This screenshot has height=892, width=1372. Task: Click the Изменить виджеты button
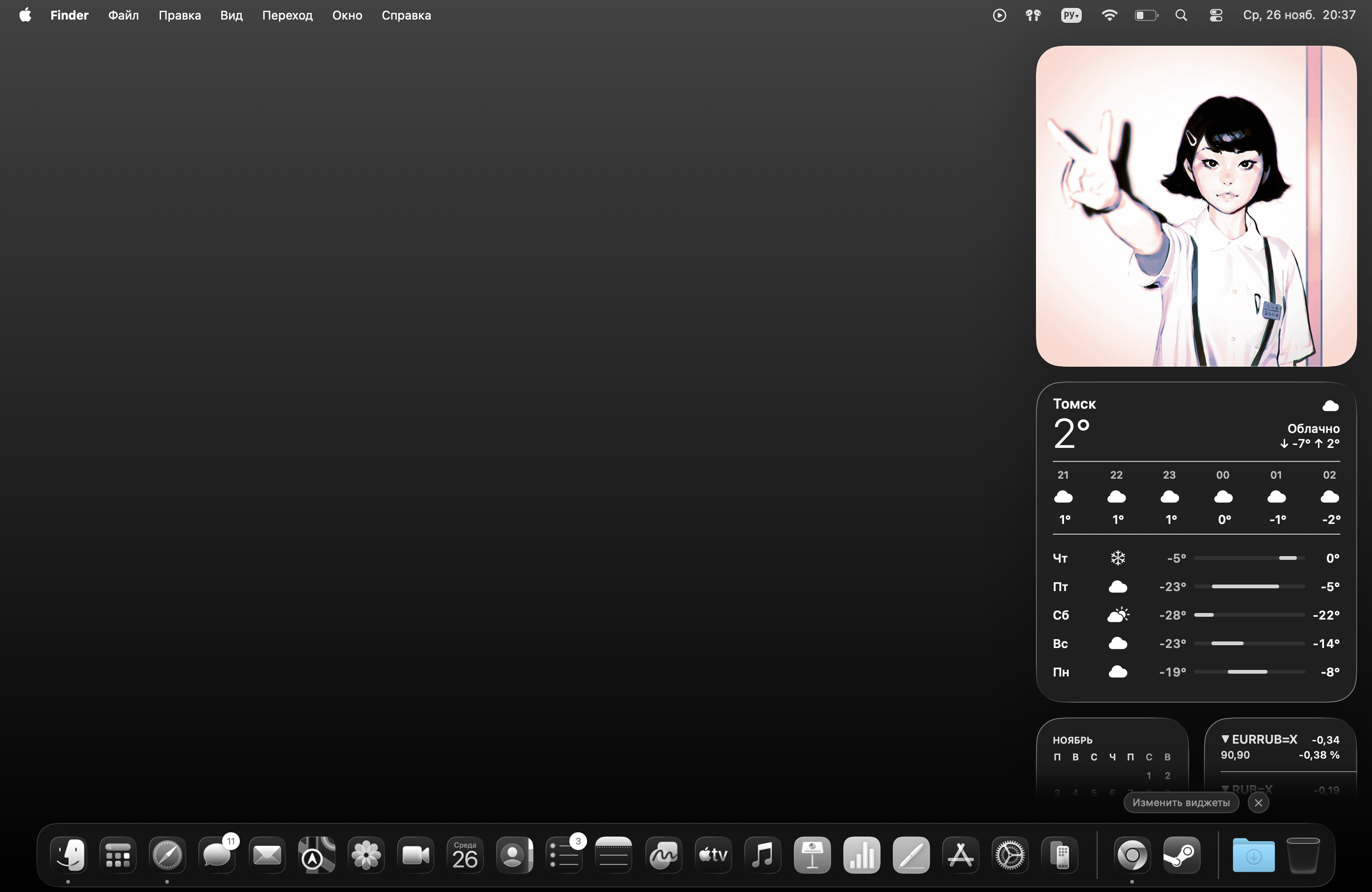1181,802
